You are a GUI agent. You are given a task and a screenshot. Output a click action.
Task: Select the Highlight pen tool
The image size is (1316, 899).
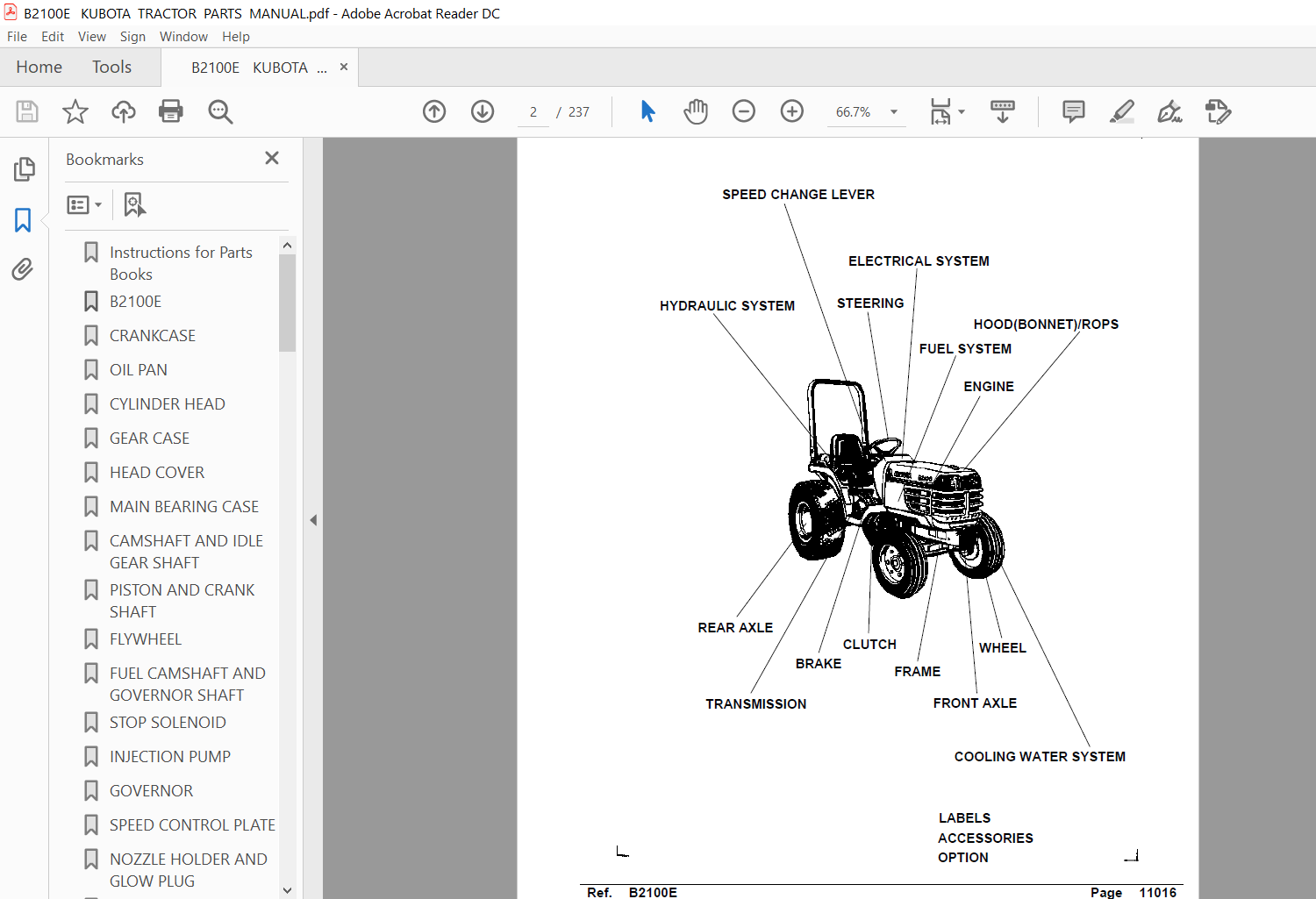1122,111
